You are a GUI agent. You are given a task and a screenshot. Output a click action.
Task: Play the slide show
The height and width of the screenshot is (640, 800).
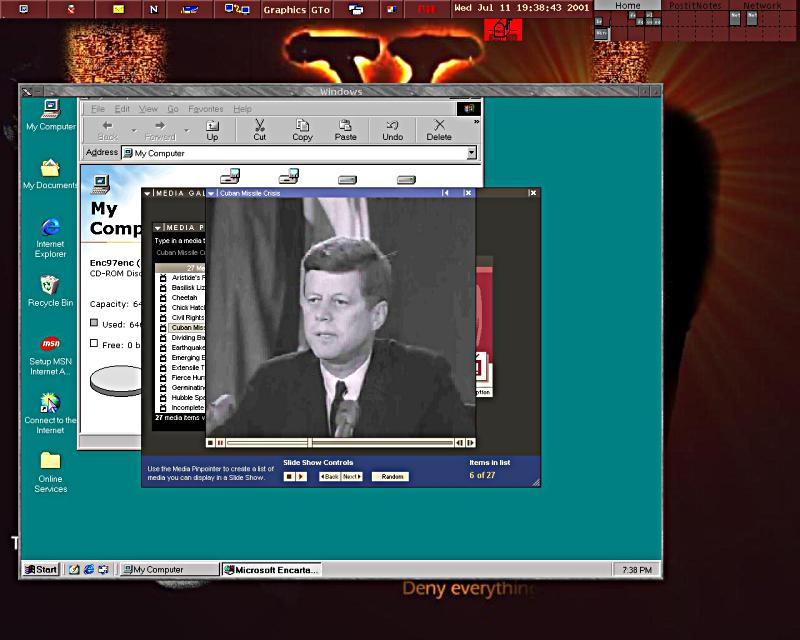[301, 477]
